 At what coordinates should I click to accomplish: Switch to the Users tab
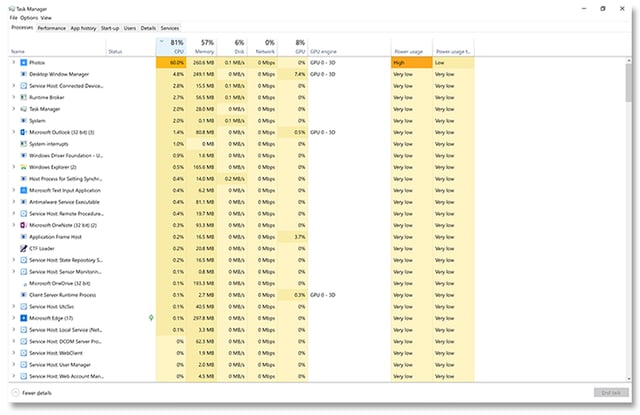pyautogui.click(x=130, y=28)
